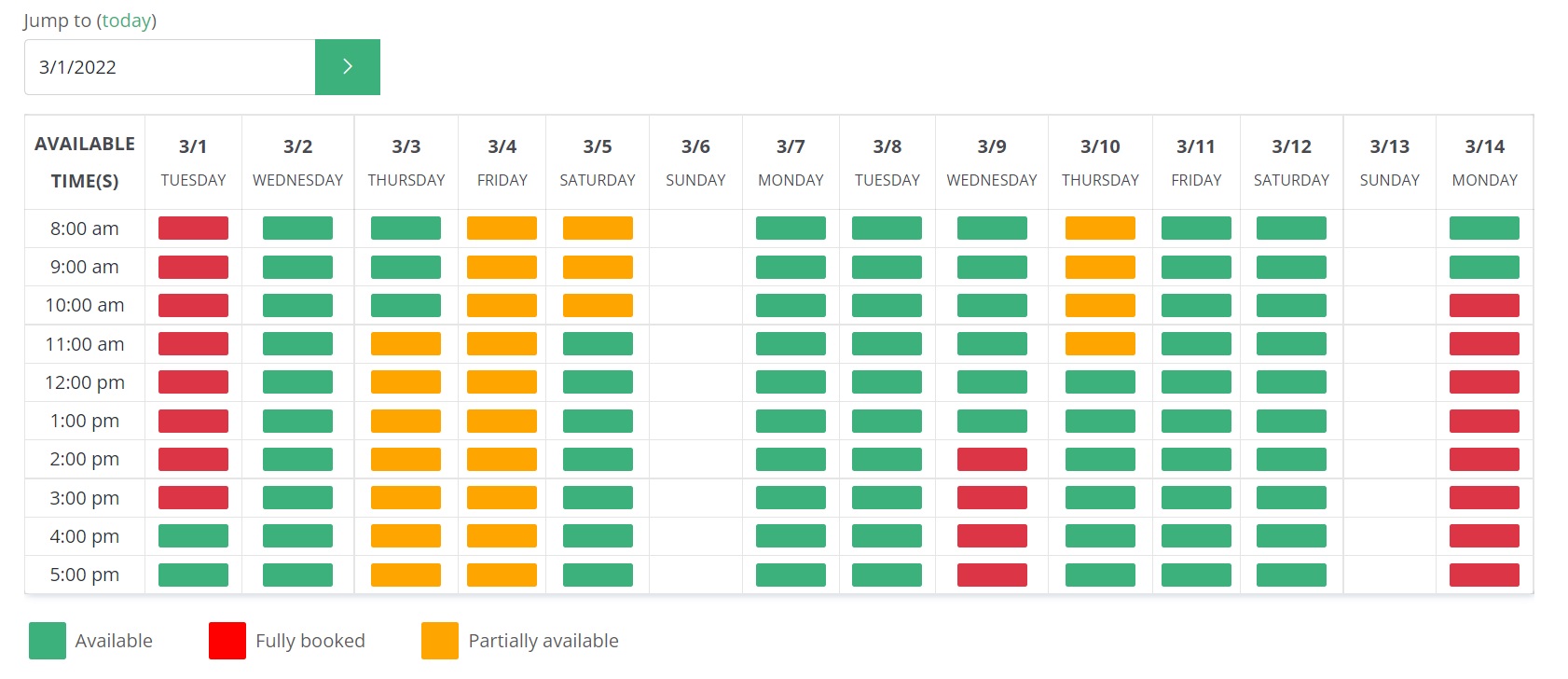Select the 3/14 Monday 10:00 am red slot
The height and width of the screenshot is (679, 1568).
pyautogui.click(x=1484, y=305)
